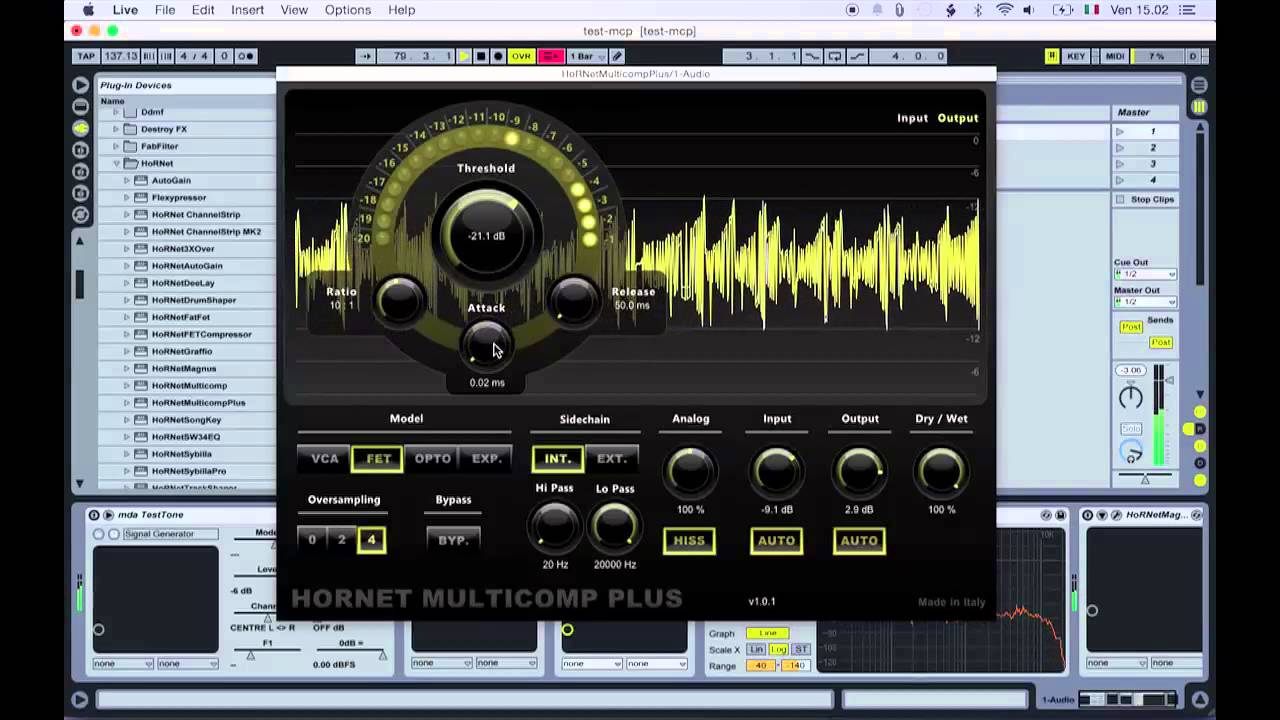Screen dimensions: 1280x720
Task: Toggle the KEY map mode button
Action: [1076, 56]
